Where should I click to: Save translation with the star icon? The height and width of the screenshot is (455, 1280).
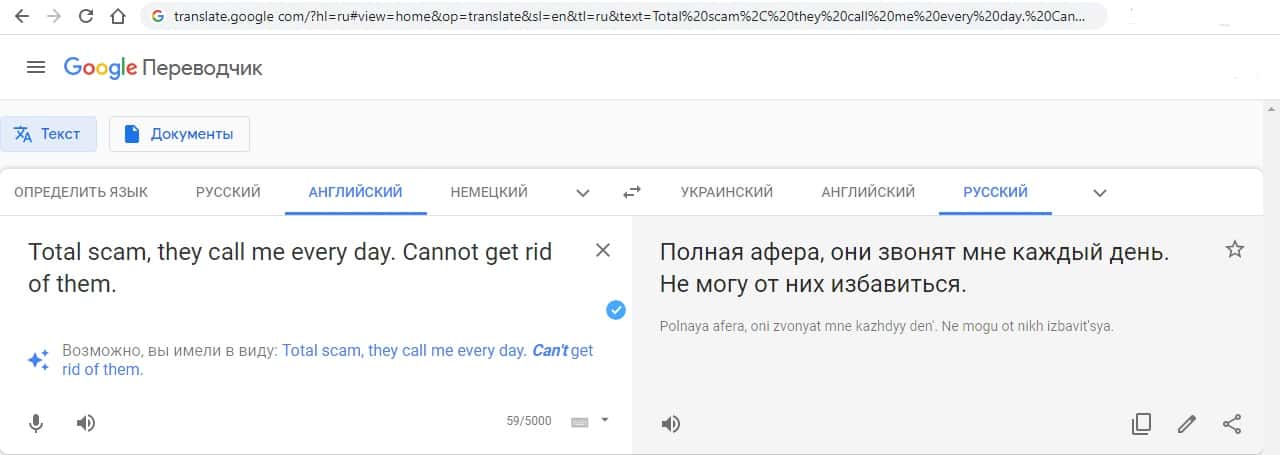point(1235,250)
